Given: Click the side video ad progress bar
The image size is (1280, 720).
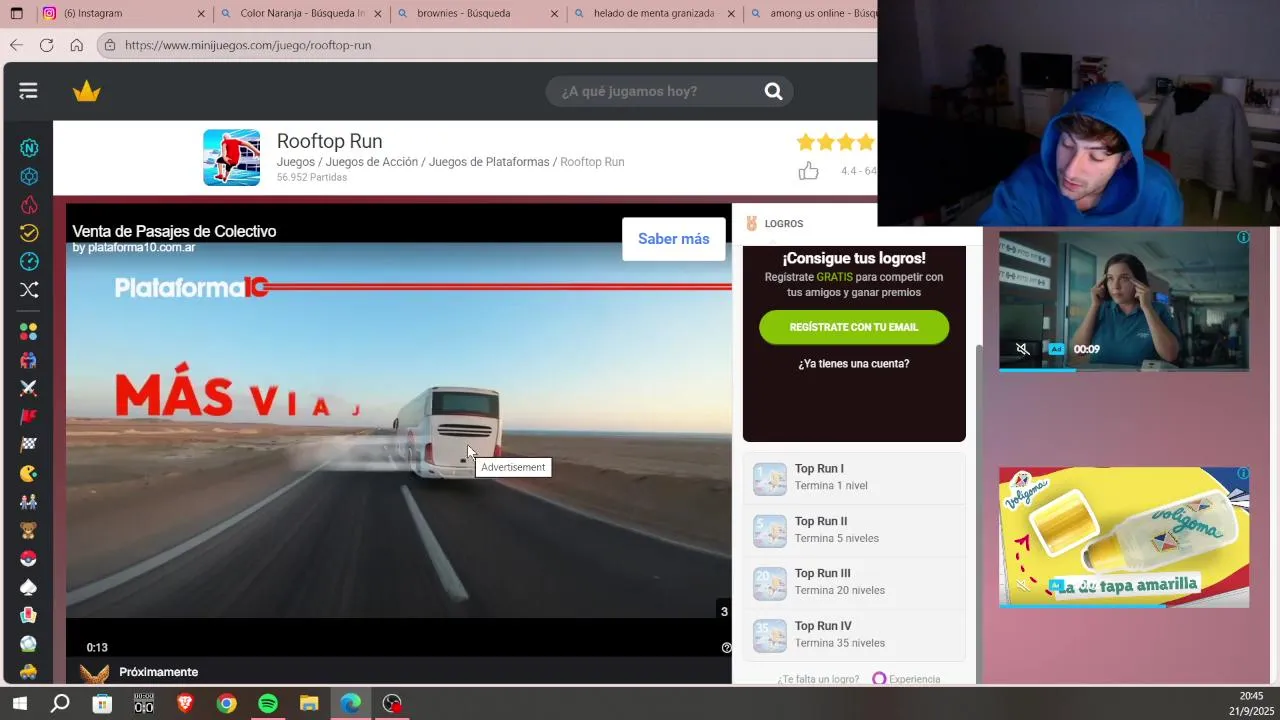Looking at the screenshot, I should click(1123, 369).
